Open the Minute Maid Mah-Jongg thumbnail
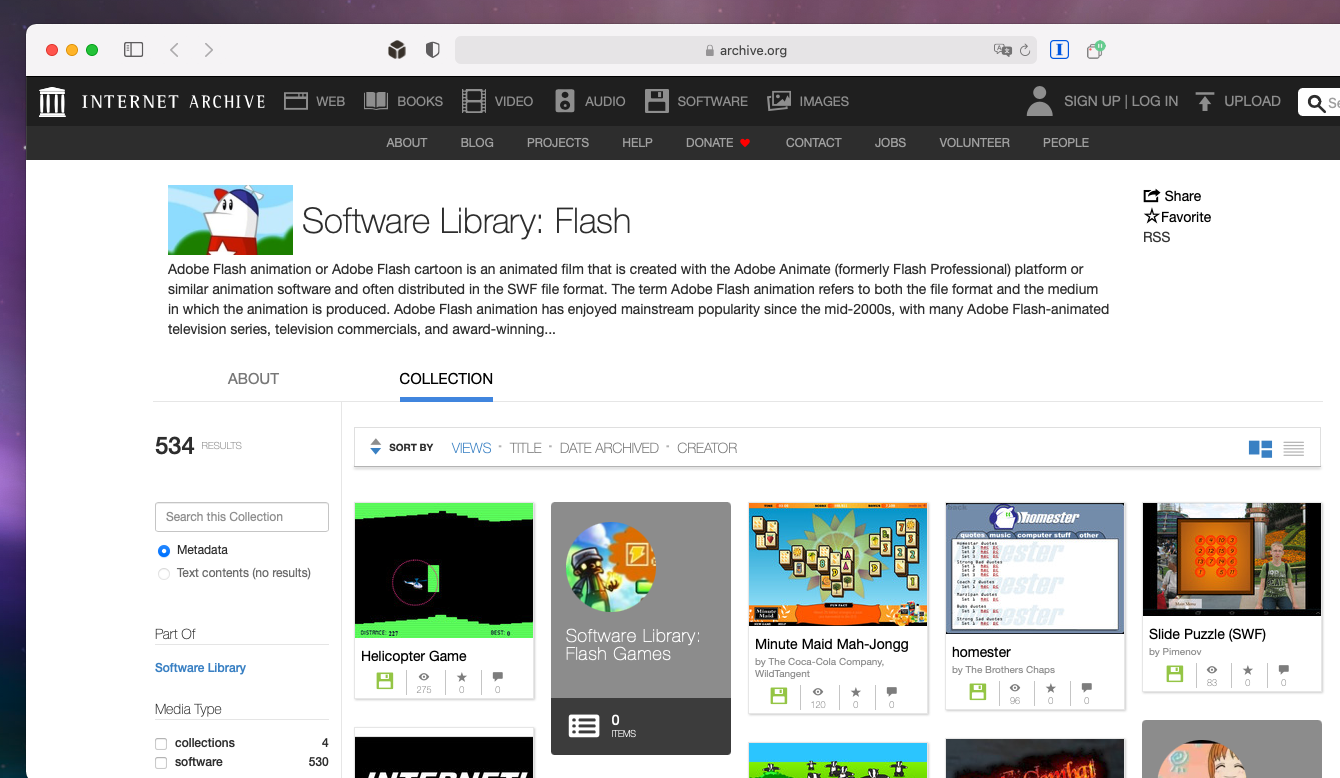This screenshot has height=778, width=1340. 838,564
